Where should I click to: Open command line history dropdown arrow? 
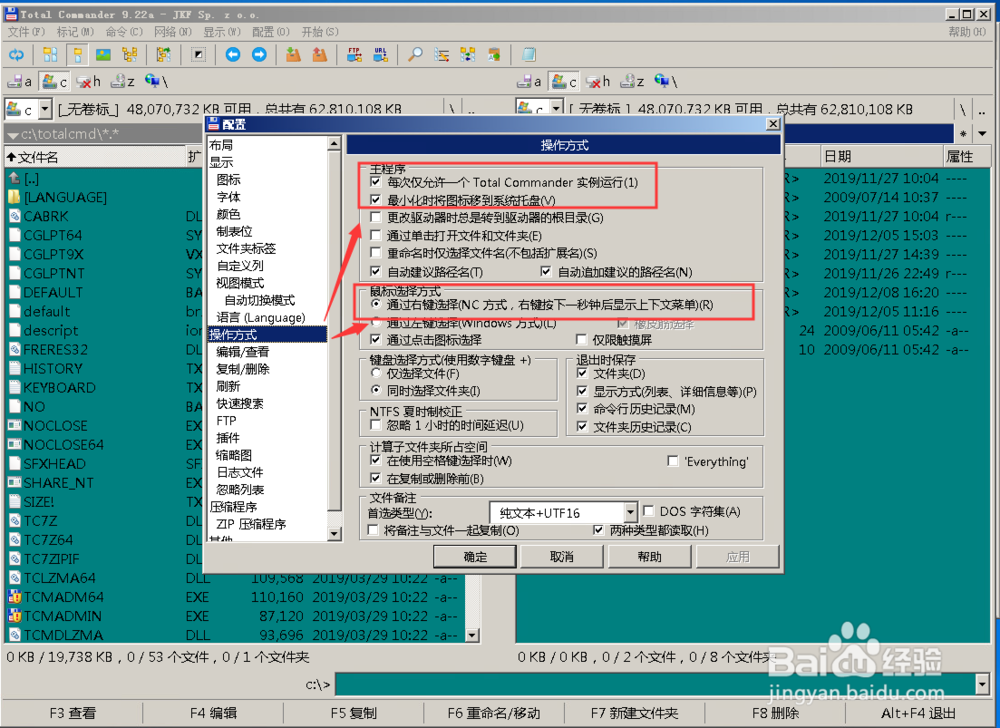pos(983,685)
